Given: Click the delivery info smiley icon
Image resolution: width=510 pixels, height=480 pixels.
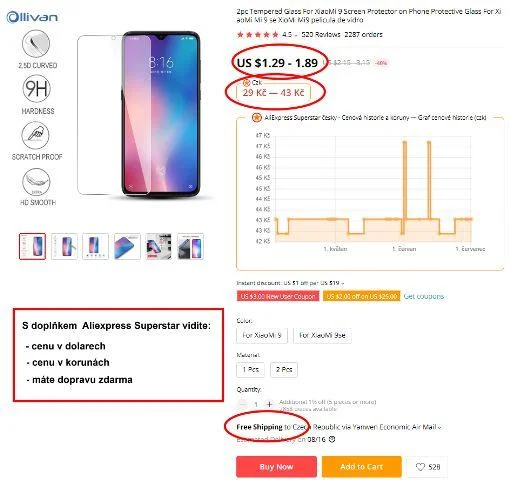Looking at the screenshot, I should [x=332, y=439].
